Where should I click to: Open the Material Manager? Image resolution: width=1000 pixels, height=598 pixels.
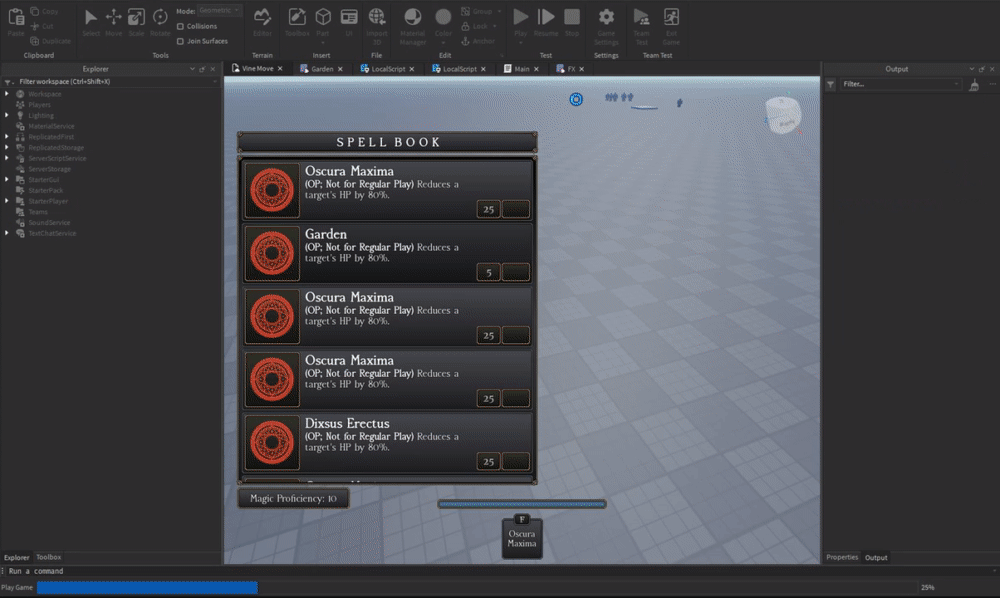[413, 17]
